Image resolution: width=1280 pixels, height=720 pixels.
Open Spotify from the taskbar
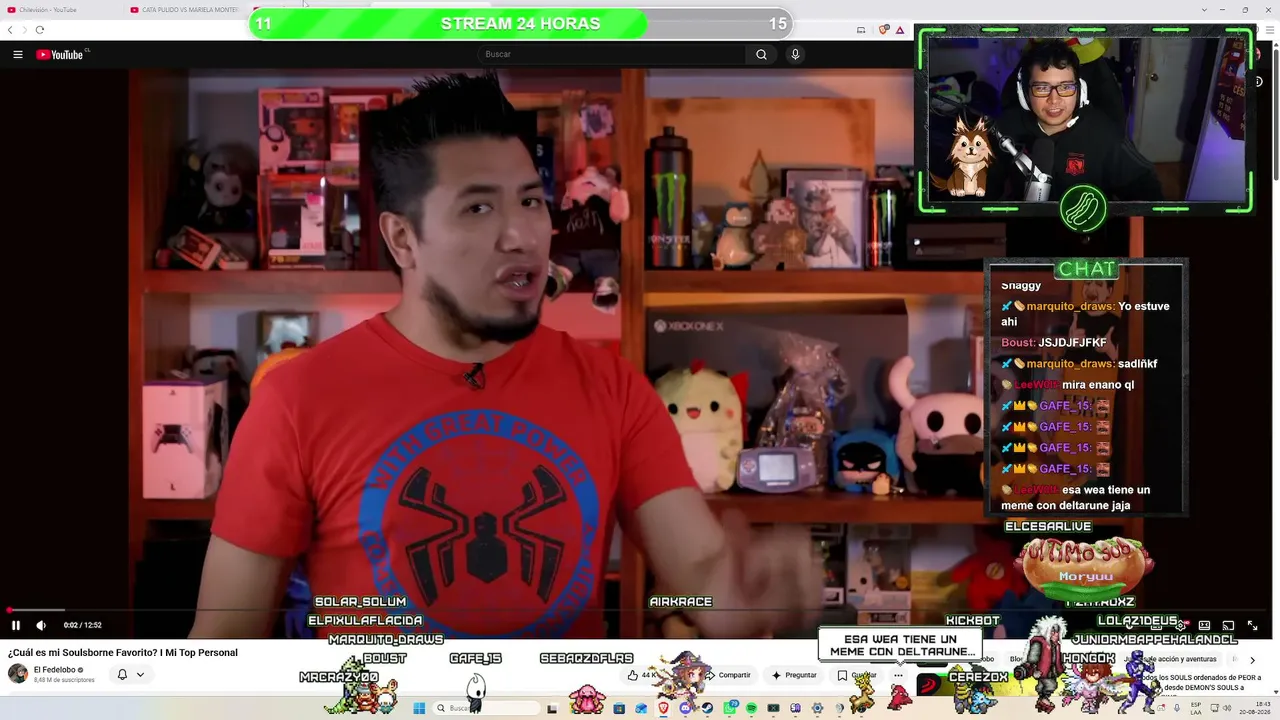coord(751,708)
